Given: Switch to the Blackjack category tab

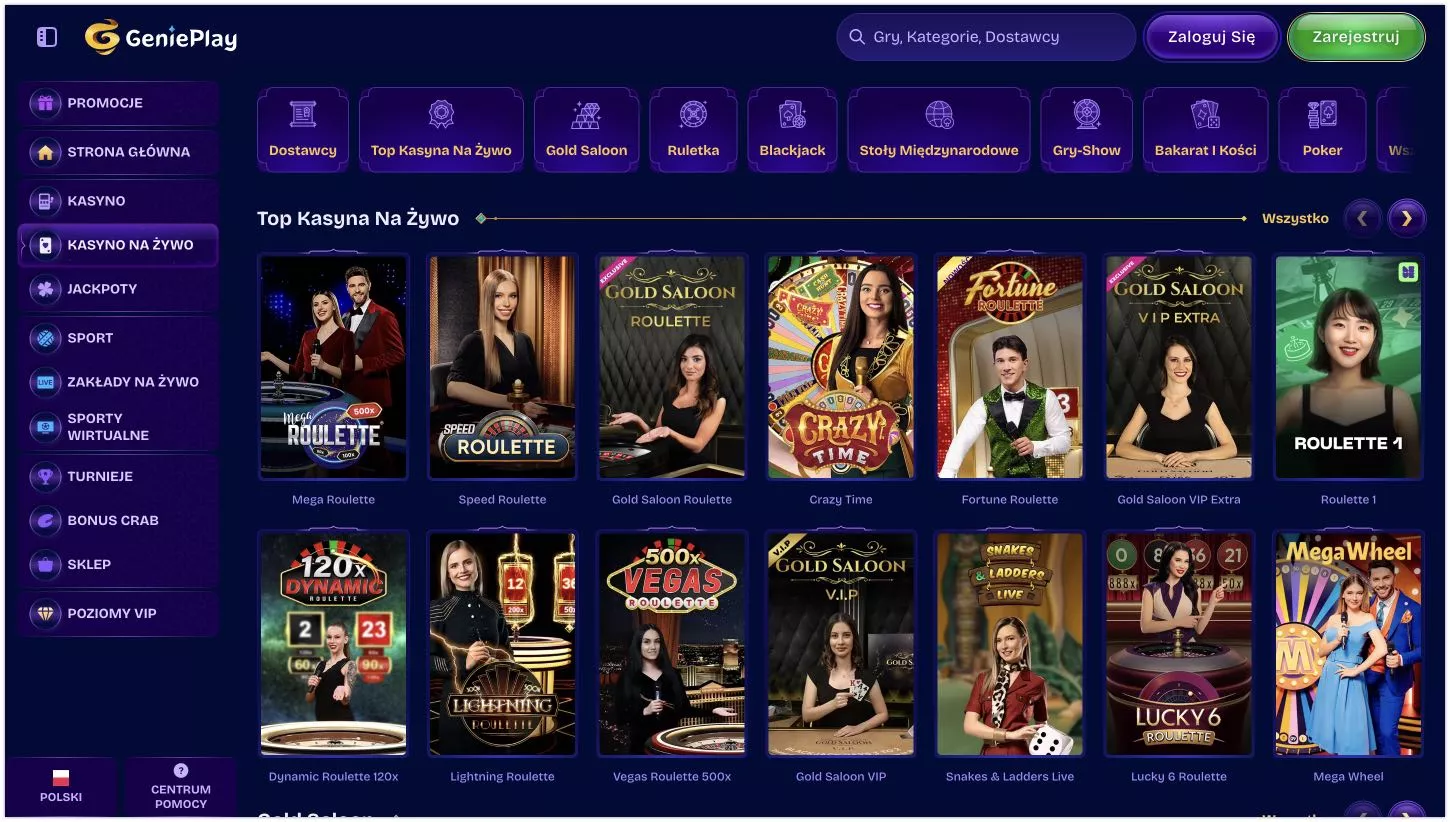Looking at the screenshot, I should pos(792,130).
